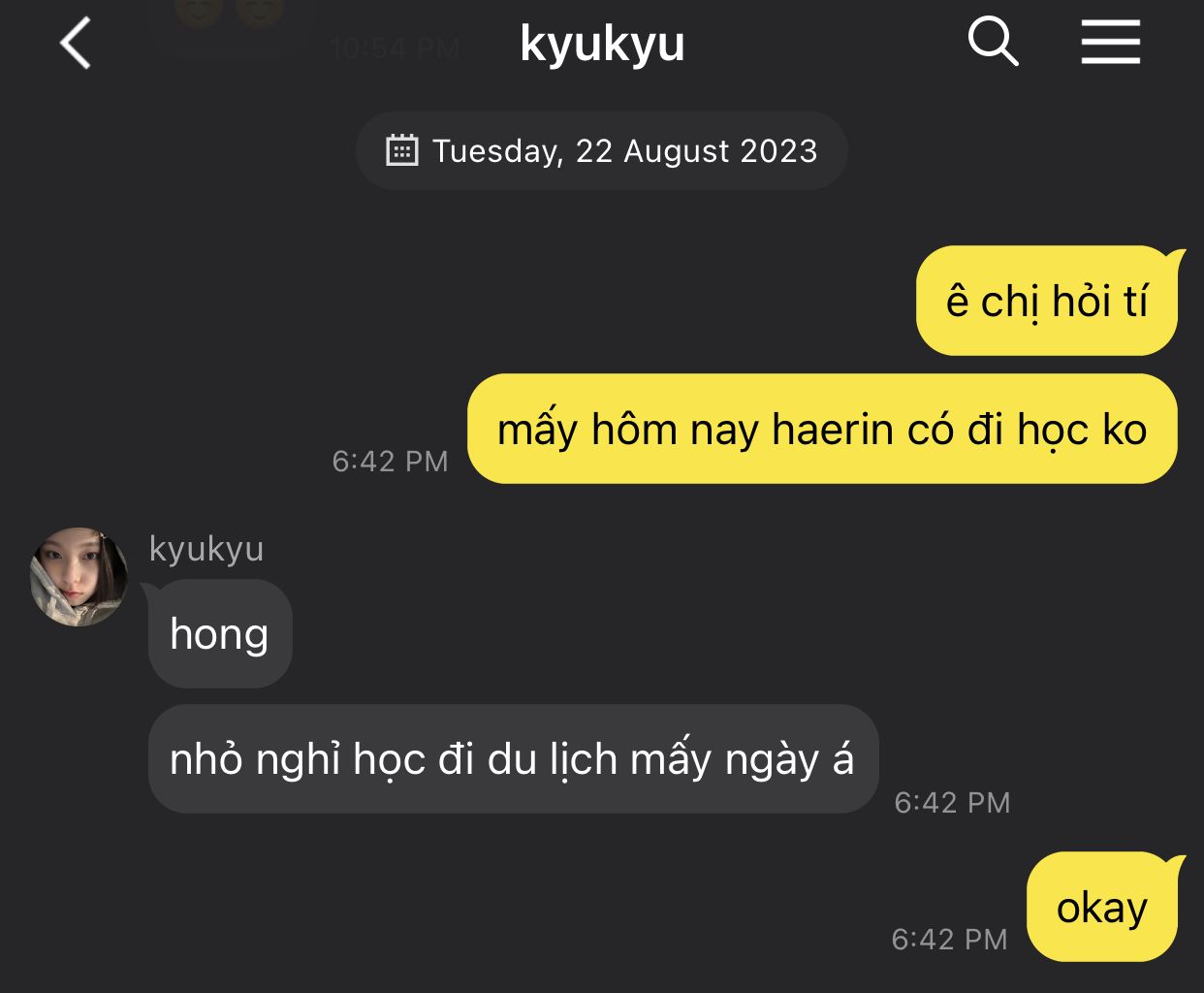The height and width of the screenshot is (993, 1204).
Task: Tap kyukyu's profile picture avatar
Action: [x=79, y=577]
